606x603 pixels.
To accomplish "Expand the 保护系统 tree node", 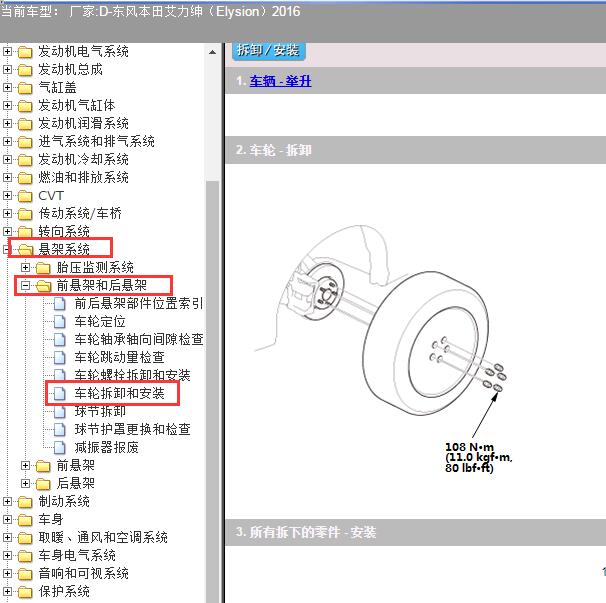I will (7, 591).
